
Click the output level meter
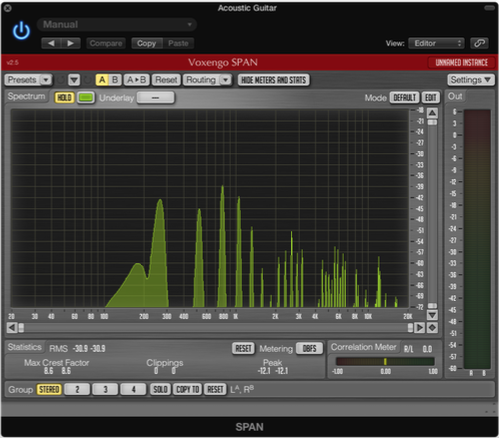point(477,239)
